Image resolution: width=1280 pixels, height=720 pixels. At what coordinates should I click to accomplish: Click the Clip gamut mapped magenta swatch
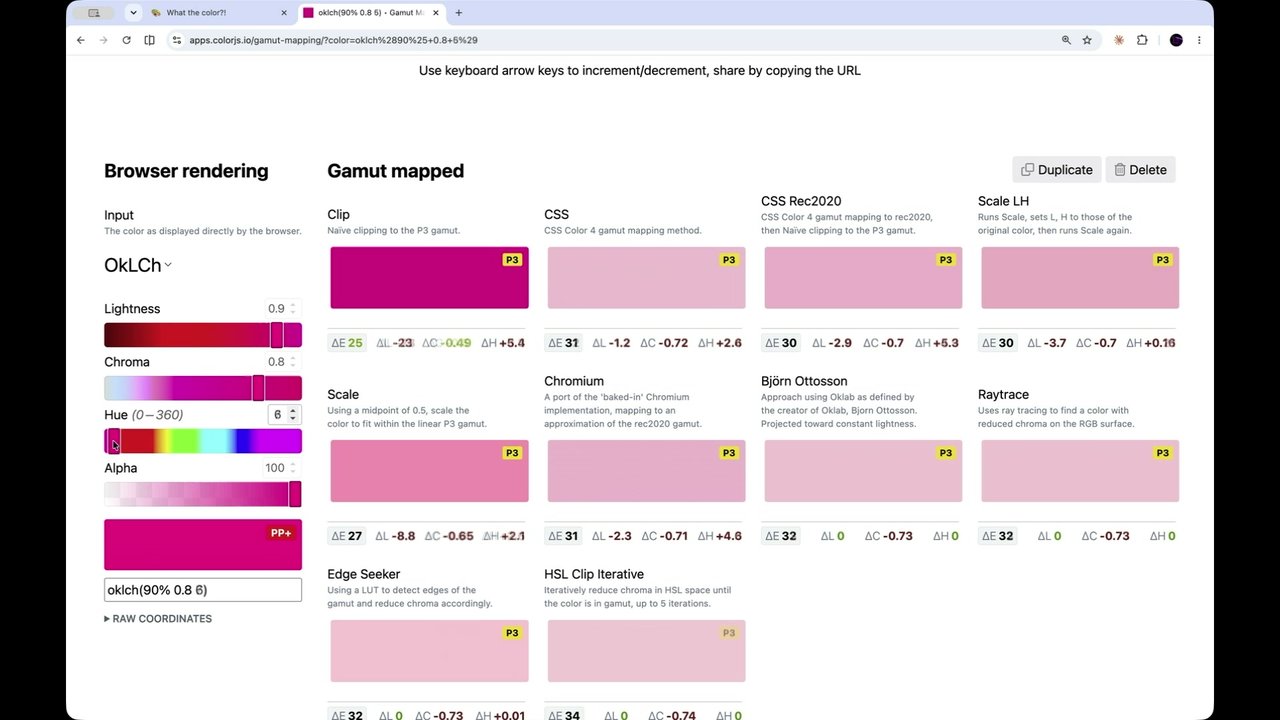[429, 278]
